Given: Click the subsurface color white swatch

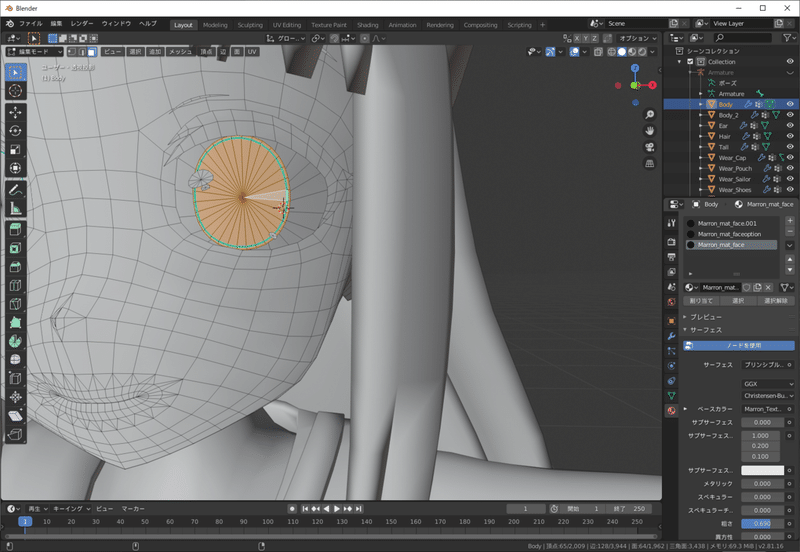Looking at the screenshot, I should (762, 470).
